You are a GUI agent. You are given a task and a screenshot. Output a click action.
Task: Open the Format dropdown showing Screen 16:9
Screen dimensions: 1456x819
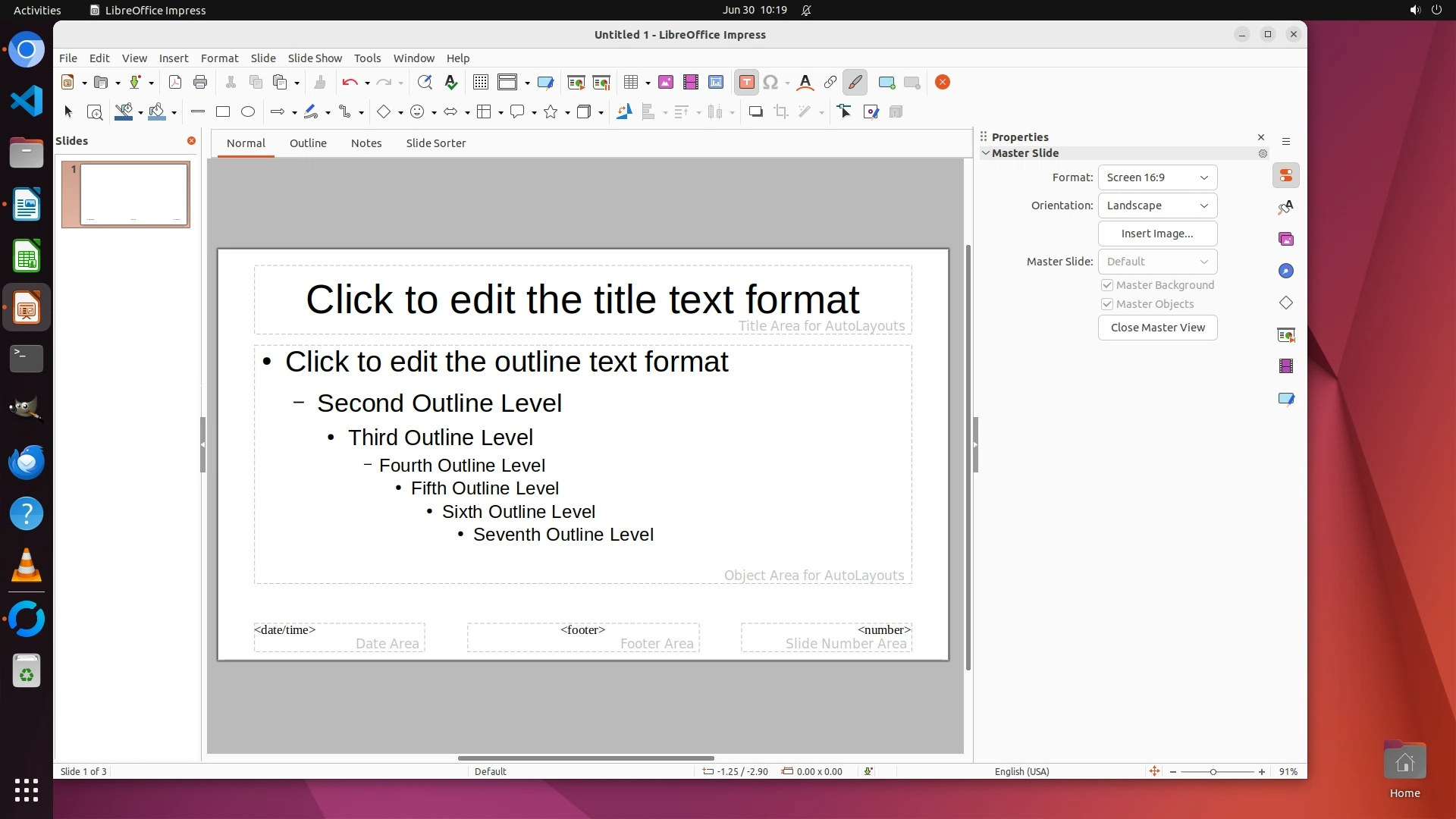click(1157, 177)
